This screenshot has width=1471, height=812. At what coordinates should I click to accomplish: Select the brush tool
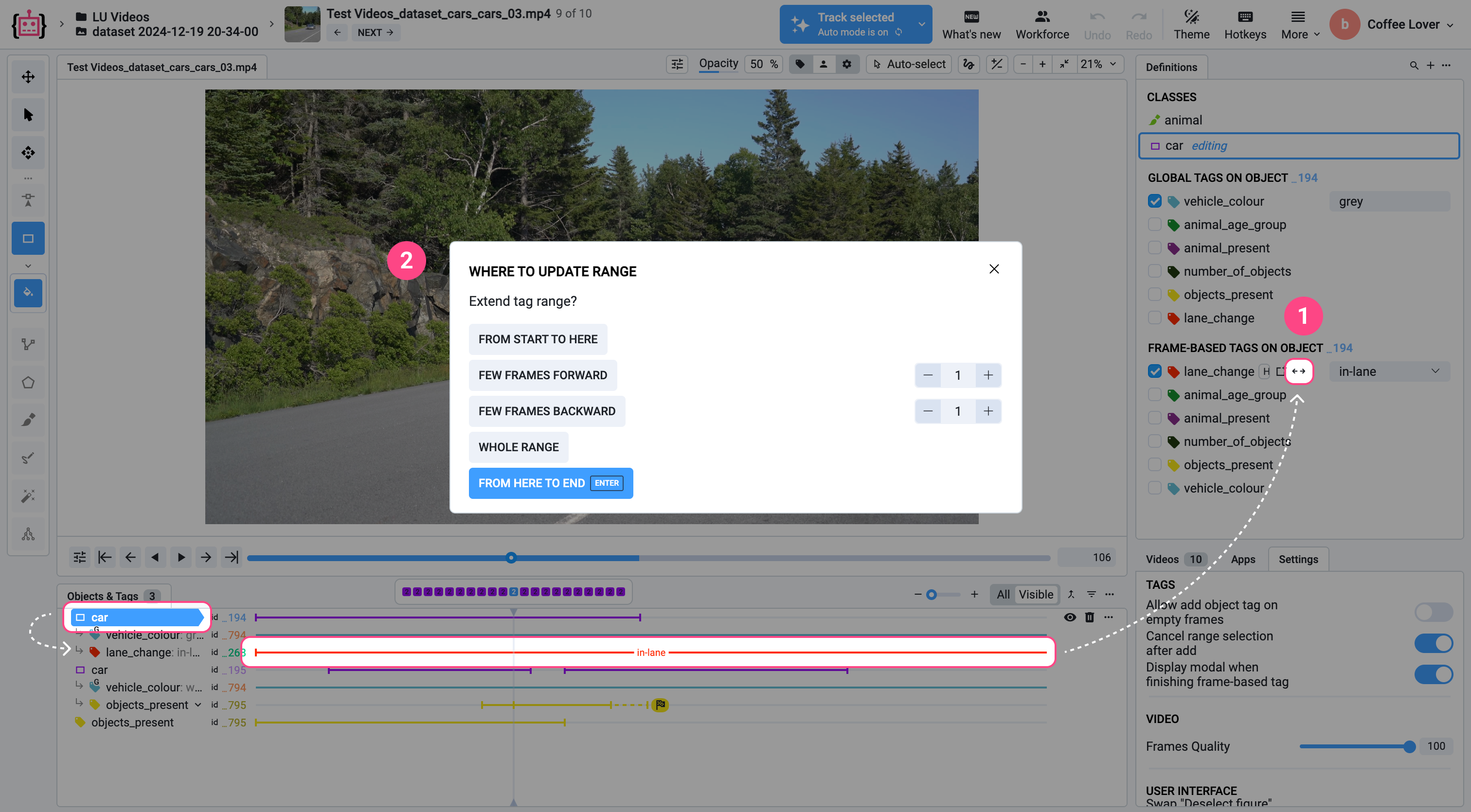(x=28, y=420)
